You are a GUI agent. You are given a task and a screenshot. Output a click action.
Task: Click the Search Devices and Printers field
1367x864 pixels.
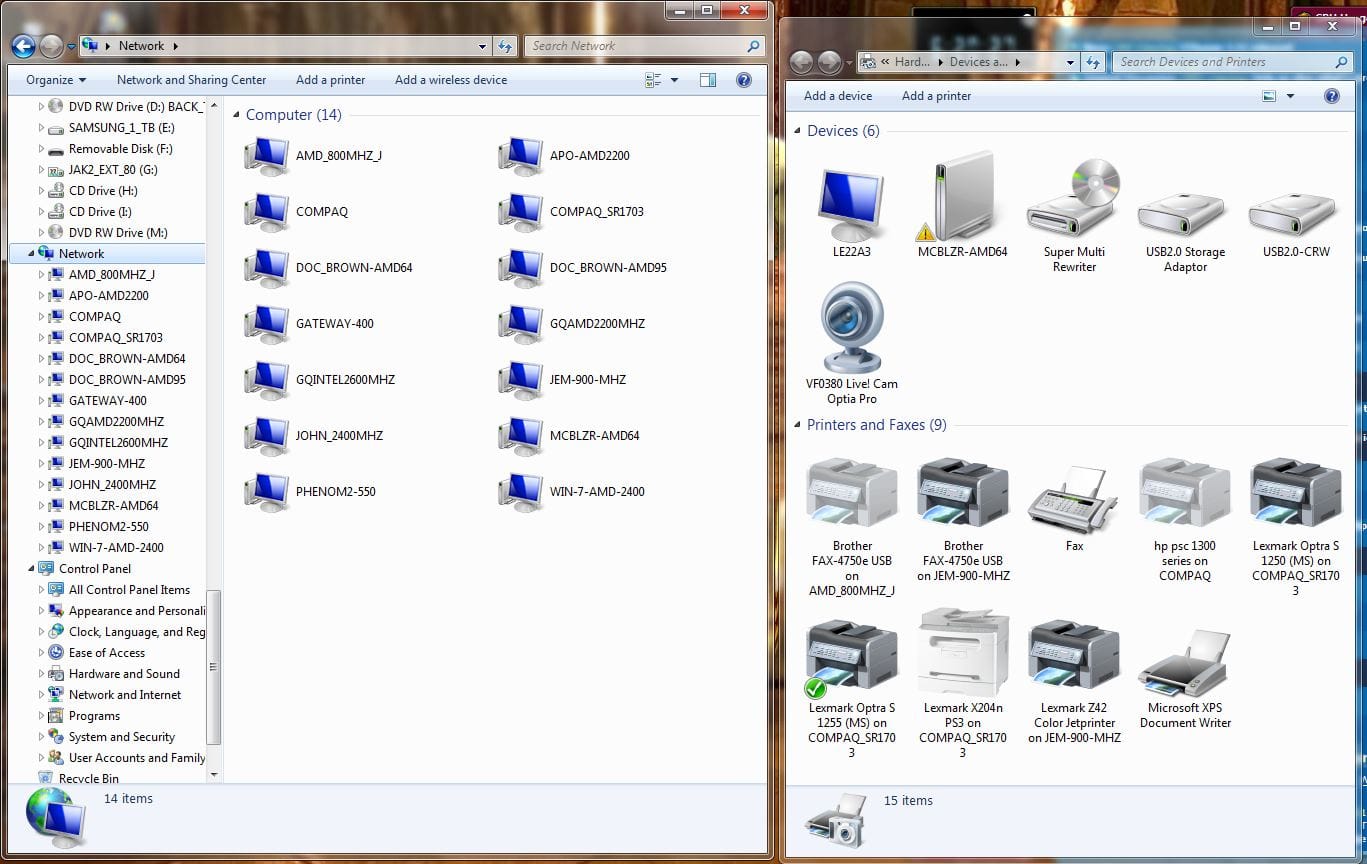[x=1232, y=62]
